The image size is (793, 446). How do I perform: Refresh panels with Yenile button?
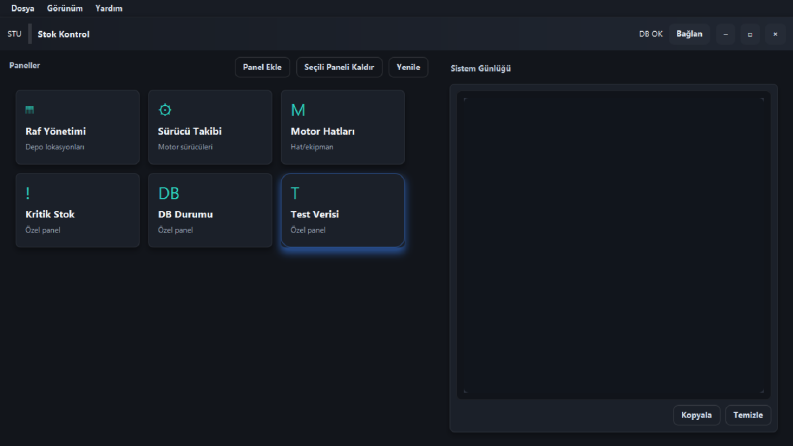408,67
